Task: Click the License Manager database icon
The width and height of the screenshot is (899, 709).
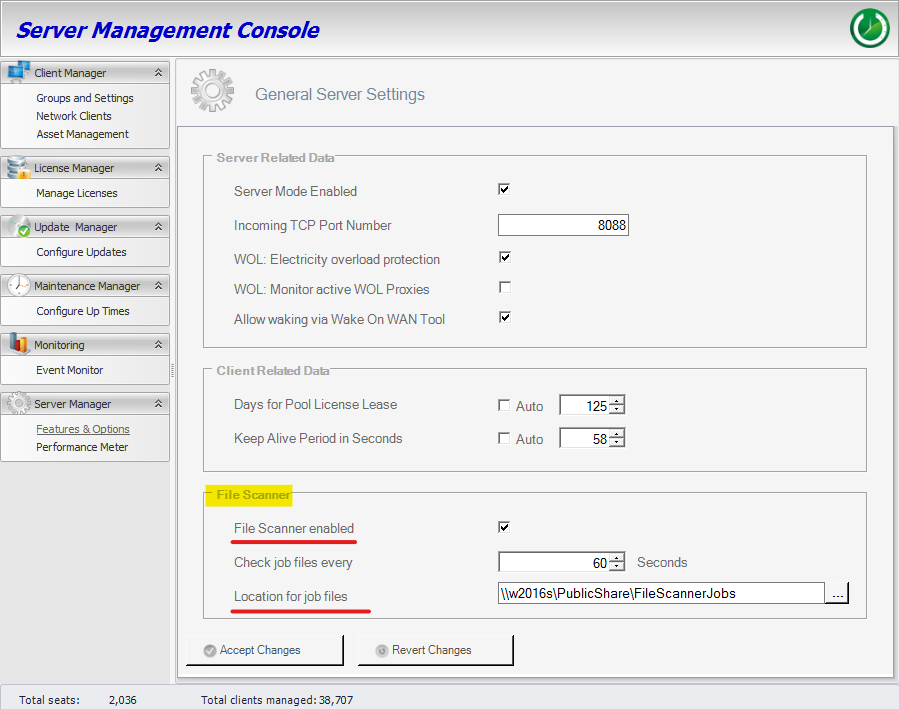Action: coord(18,167)
